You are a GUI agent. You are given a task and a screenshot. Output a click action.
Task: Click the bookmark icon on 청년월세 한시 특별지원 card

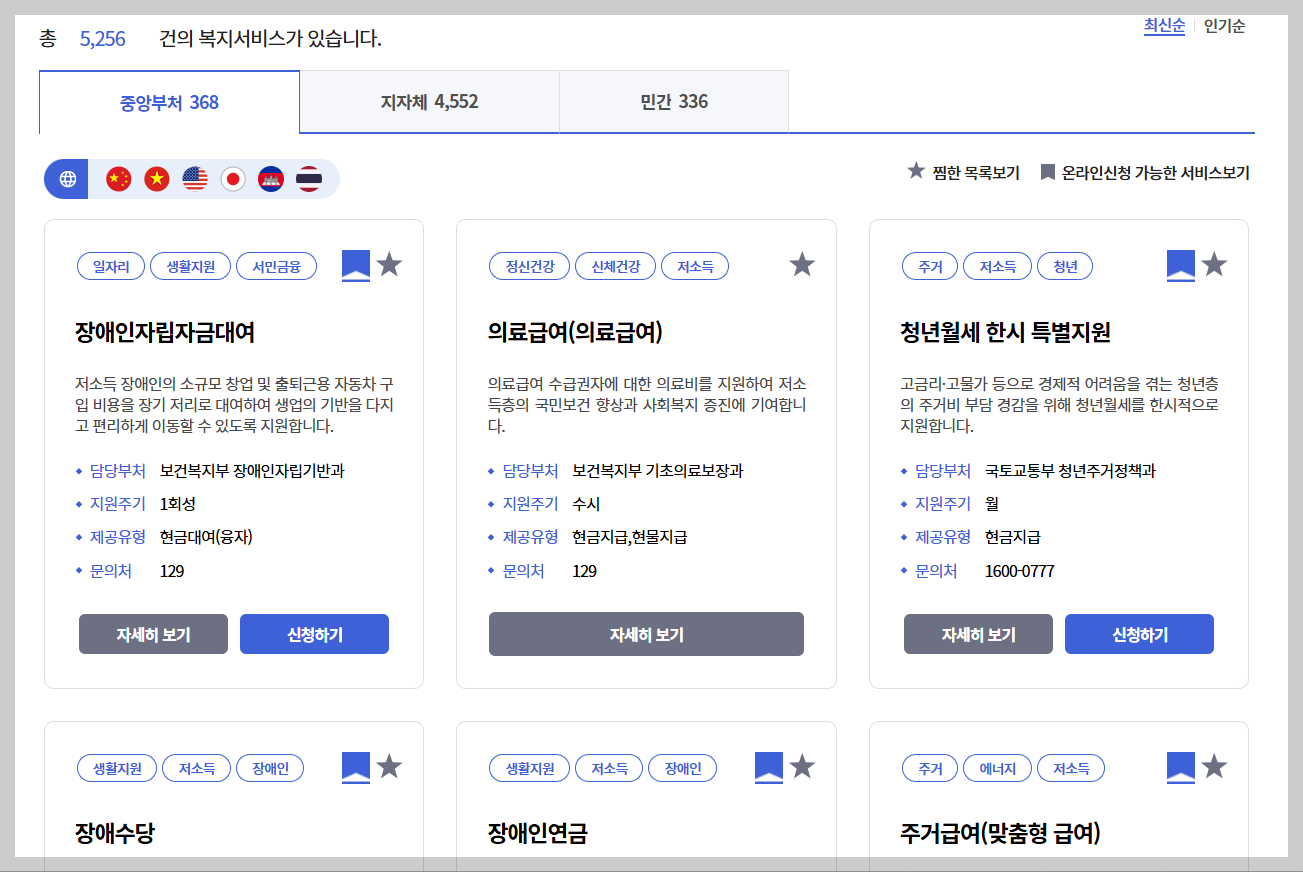point(1181,266)
